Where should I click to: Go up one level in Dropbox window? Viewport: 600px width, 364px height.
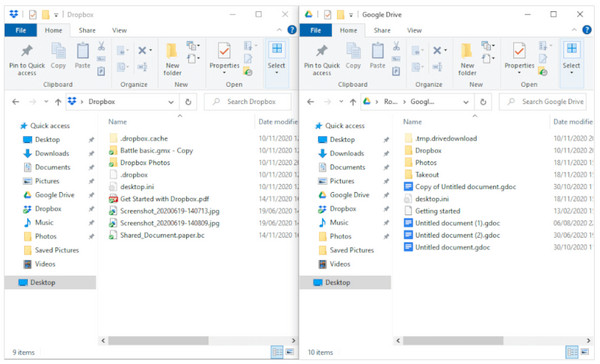[58, 102]
